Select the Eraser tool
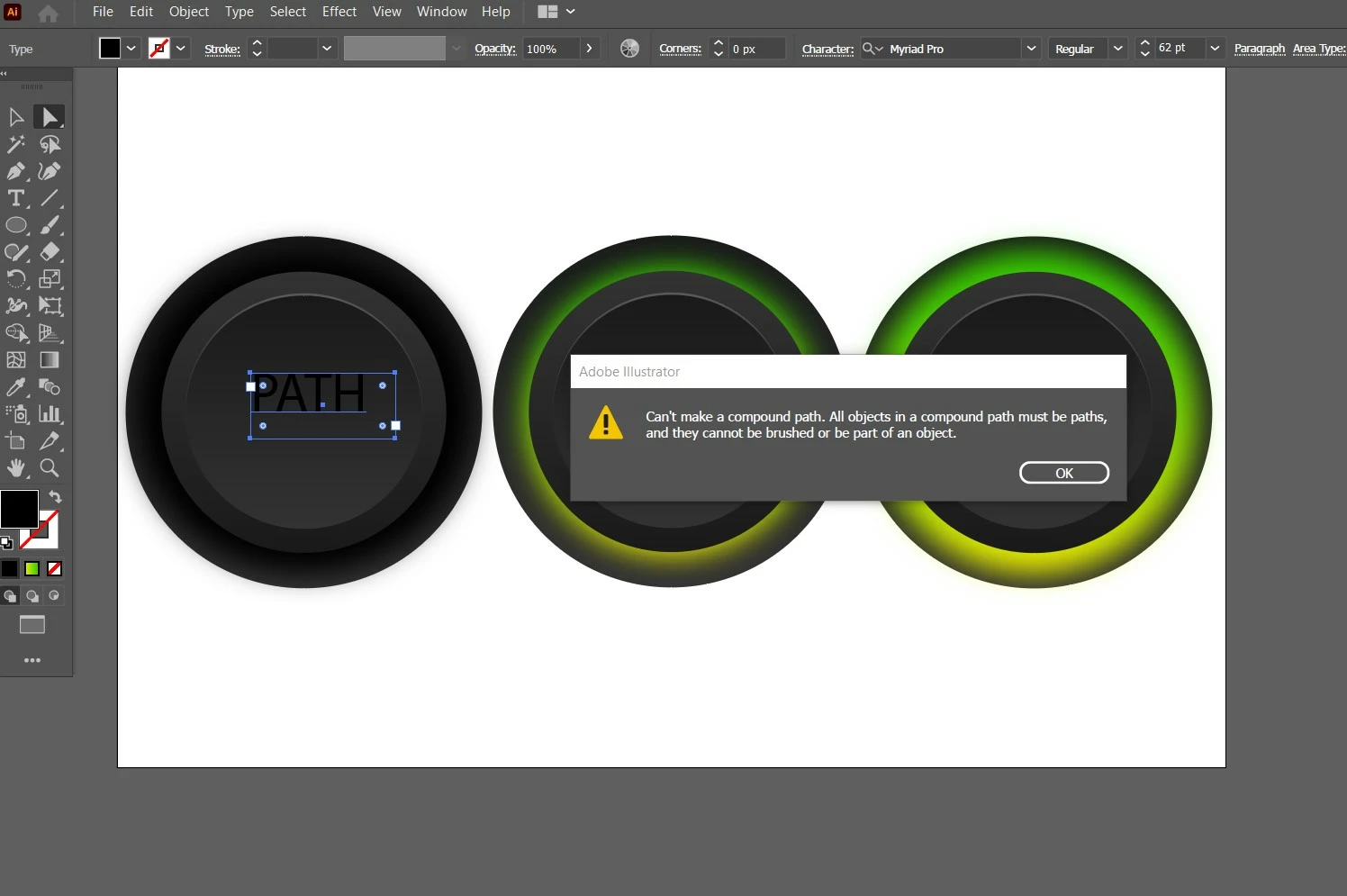This screenshot has width=1347, height=896. coord(50,252)
